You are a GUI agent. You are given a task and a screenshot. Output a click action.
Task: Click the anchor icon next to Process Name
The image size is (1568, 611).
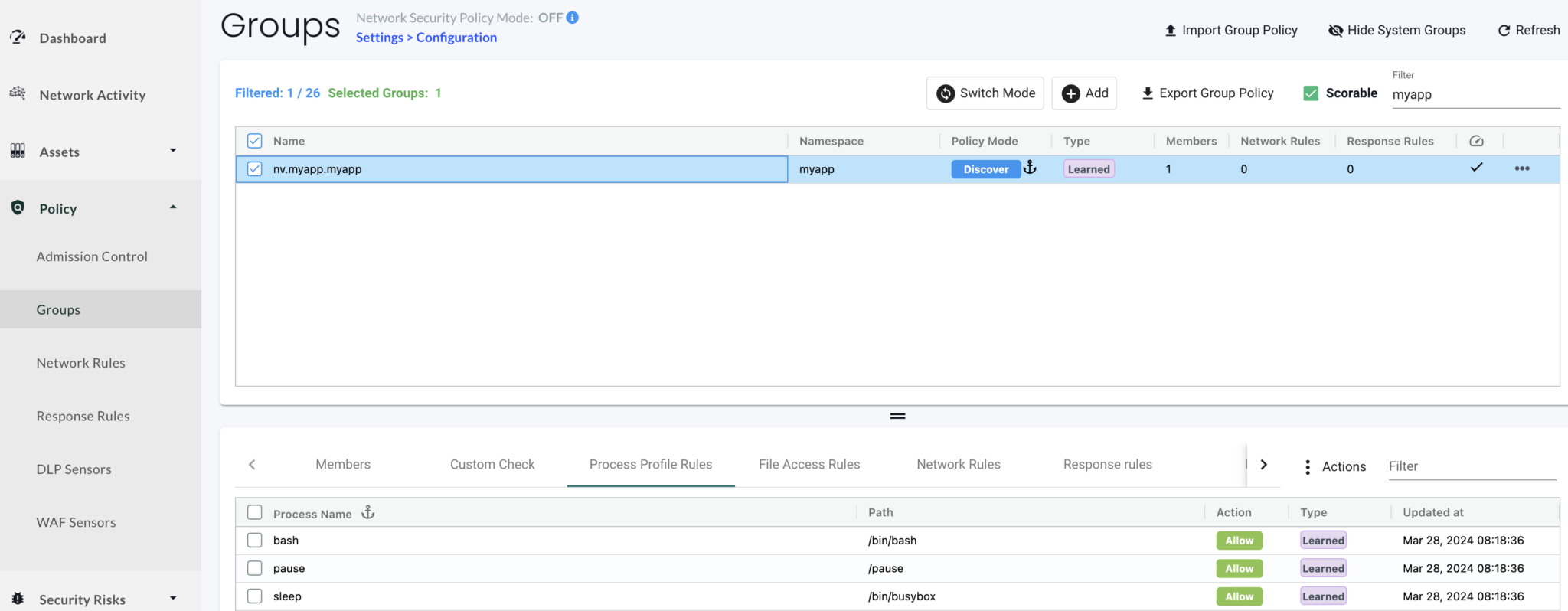click(x=368, y=513)
